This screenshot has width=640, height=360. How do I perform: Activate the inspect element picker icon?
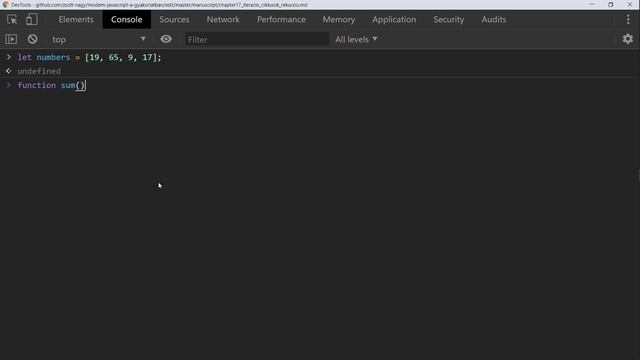point(12,19)
